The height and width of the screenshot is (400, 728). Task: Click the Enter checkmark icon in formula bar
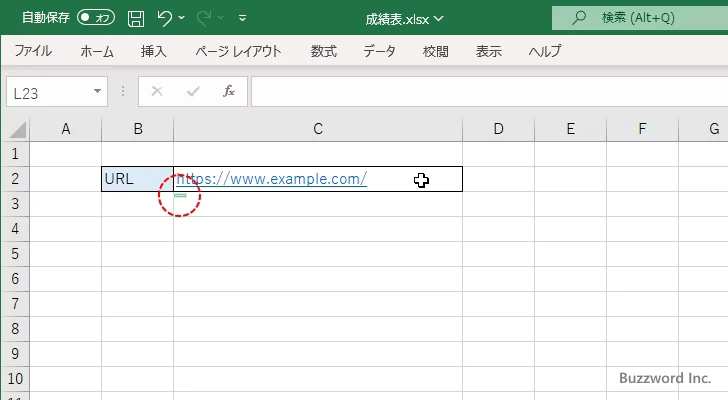tap(193, 91)
